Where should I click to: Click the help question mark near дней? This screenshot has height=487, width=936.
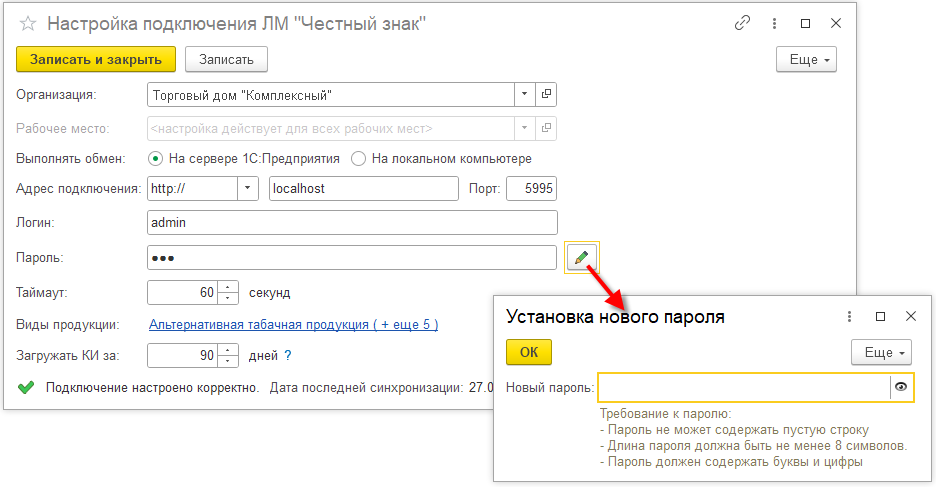point(288,355)
